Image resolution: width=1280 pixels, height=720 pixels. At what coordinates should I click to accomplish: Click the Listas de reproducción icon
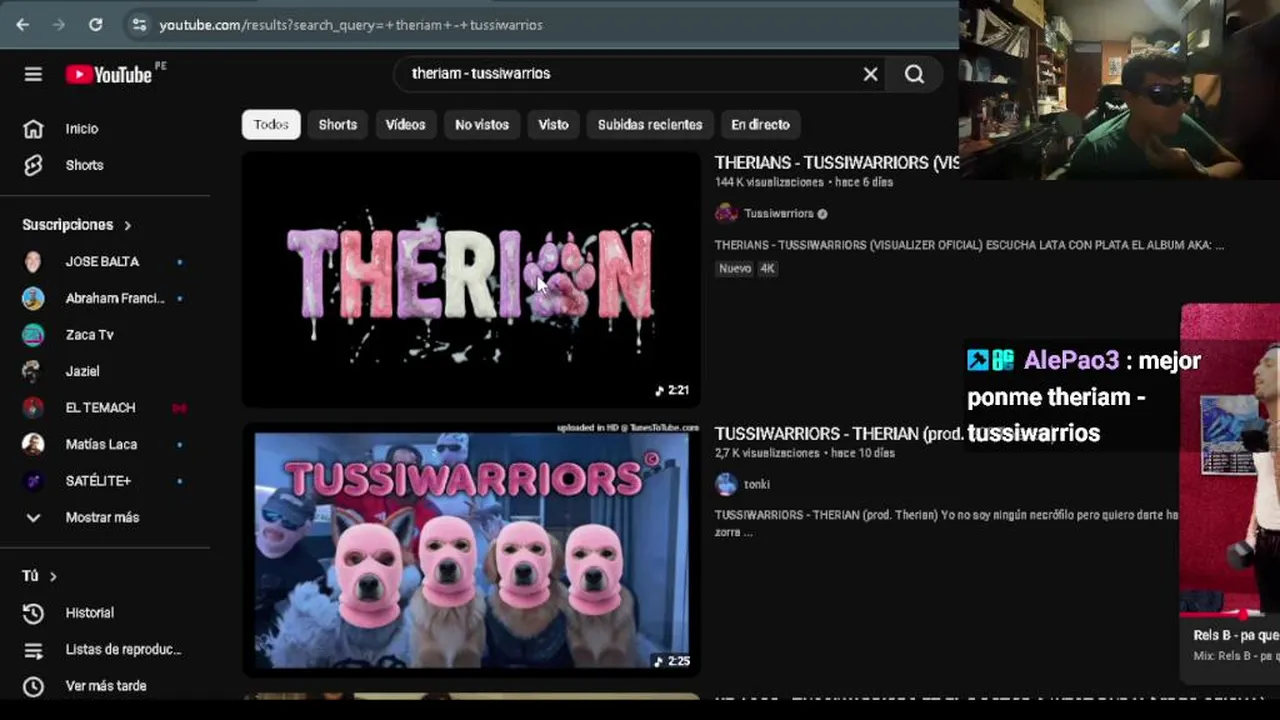[33, 650]
